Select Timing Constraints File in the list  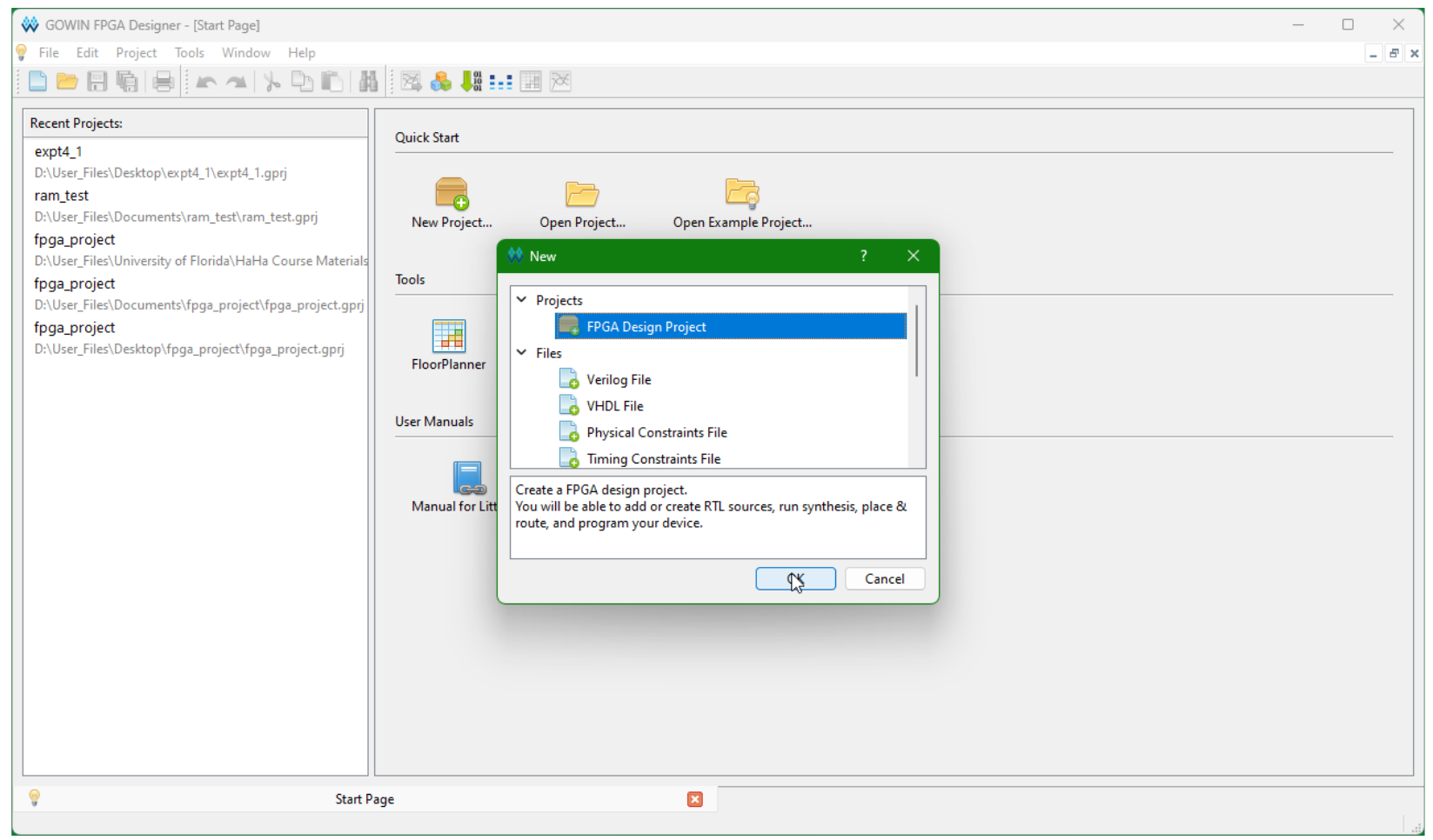pyautogui.click(x=653, y=459)
